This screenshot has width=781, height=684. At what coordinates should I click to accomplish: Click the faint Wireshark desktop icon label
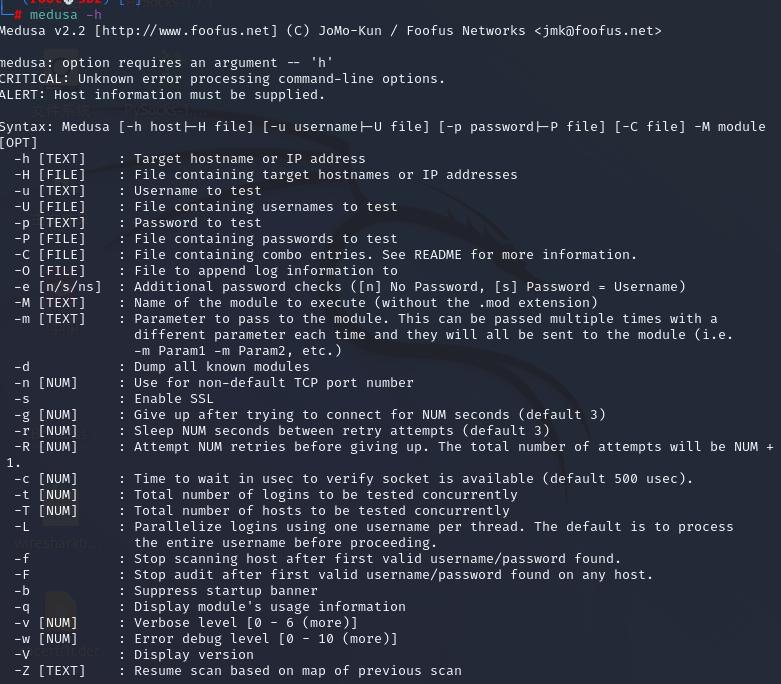tap(54, 543)
